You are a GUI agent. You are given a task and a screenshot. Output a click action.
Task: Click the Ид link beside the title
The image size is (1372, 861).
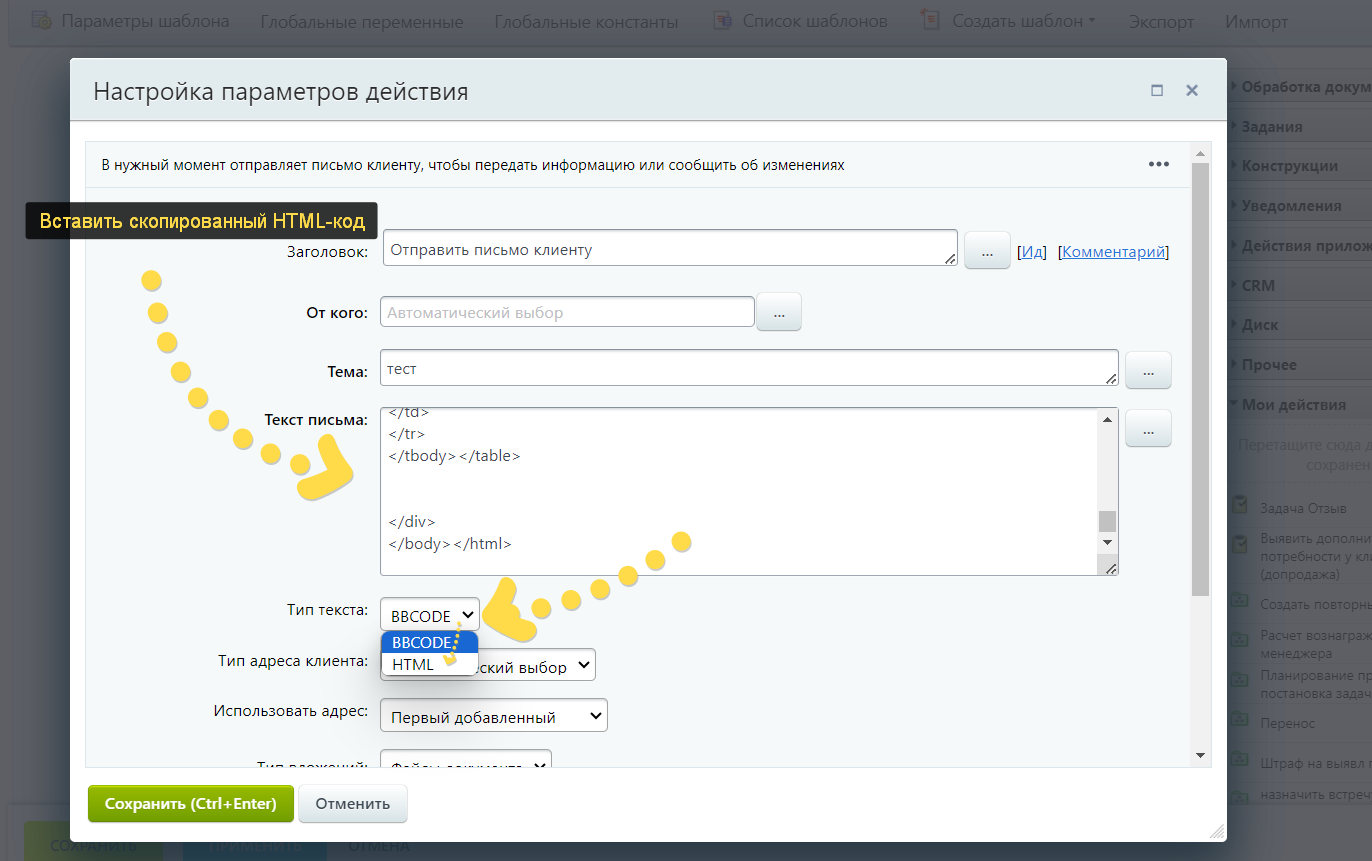click(1031, 252)
